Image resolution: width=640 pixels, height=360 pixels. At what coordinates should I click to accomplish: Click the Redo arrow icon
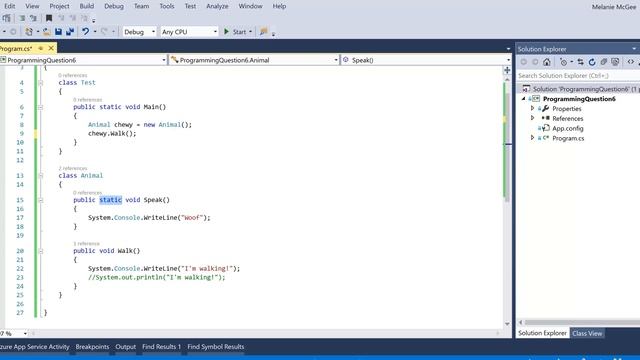[104, 31]
